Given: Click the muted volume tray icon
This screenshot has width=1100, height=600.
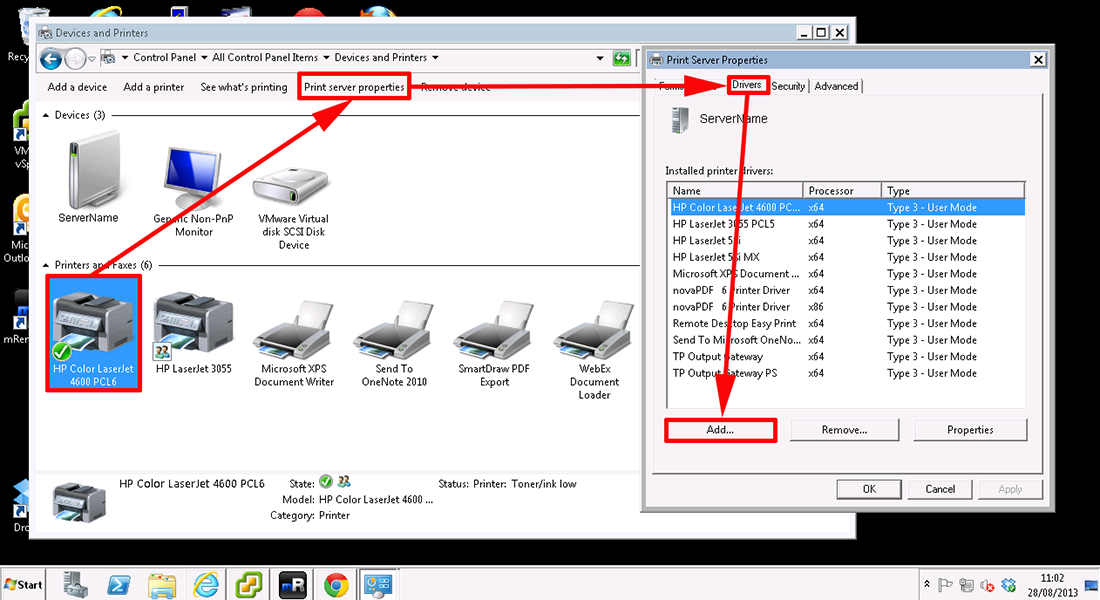Looking at the screenshot, I should [x=987, y=585].
